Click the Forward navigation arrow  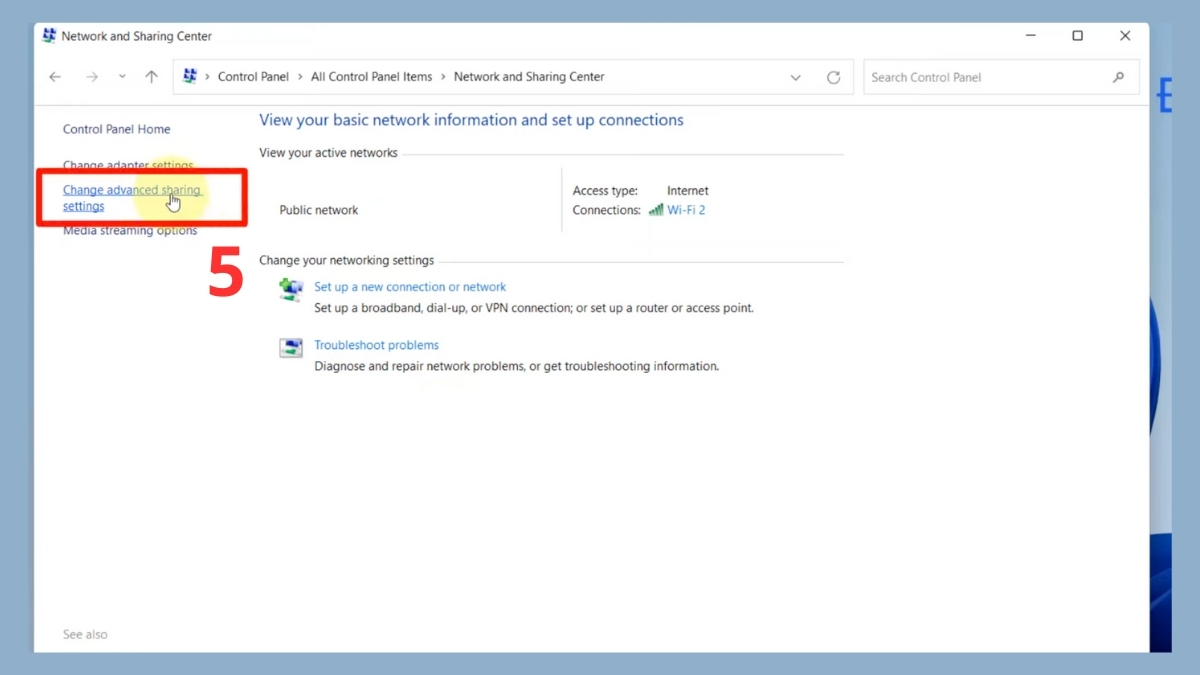(91, 77)
